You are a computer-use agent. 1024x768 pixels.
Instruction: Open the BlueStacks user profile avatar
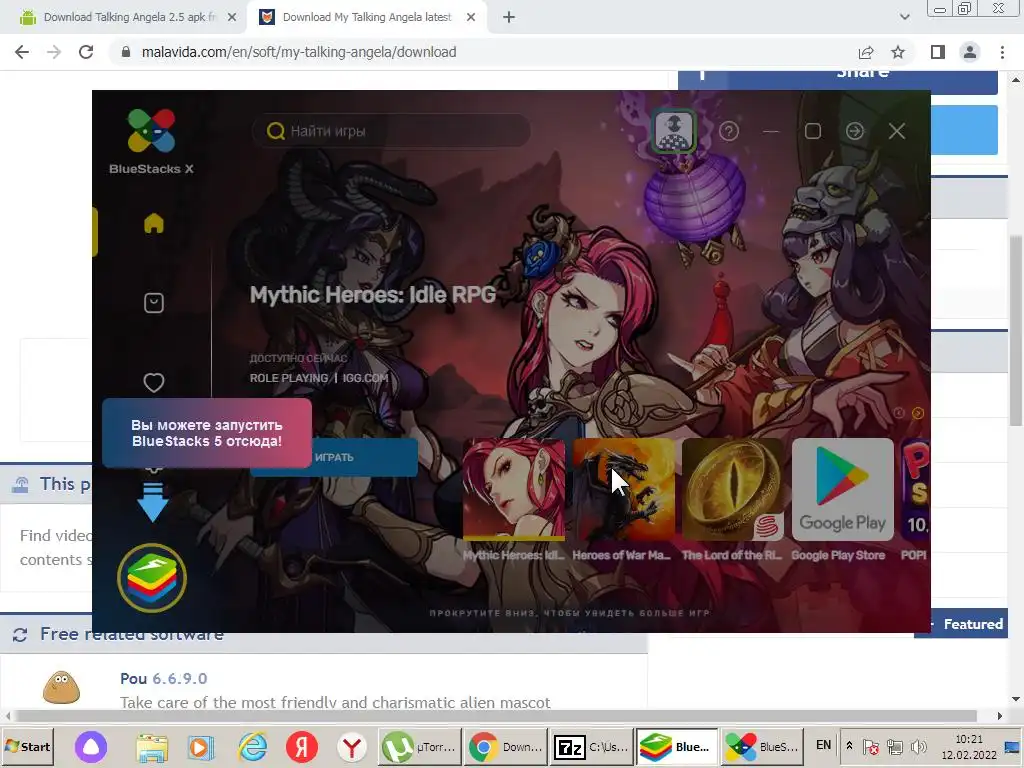point(673,131)
